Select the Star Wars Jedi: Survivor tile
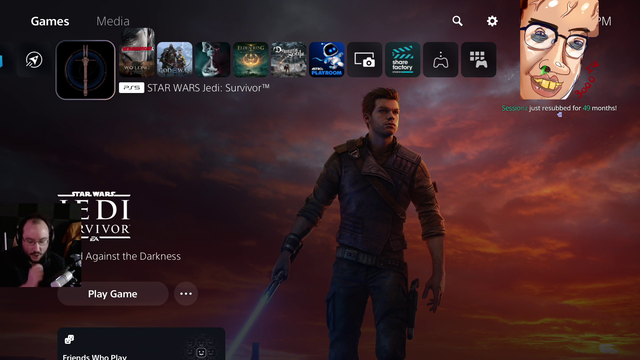Screen dimensions: 640x360 (85, 70)
